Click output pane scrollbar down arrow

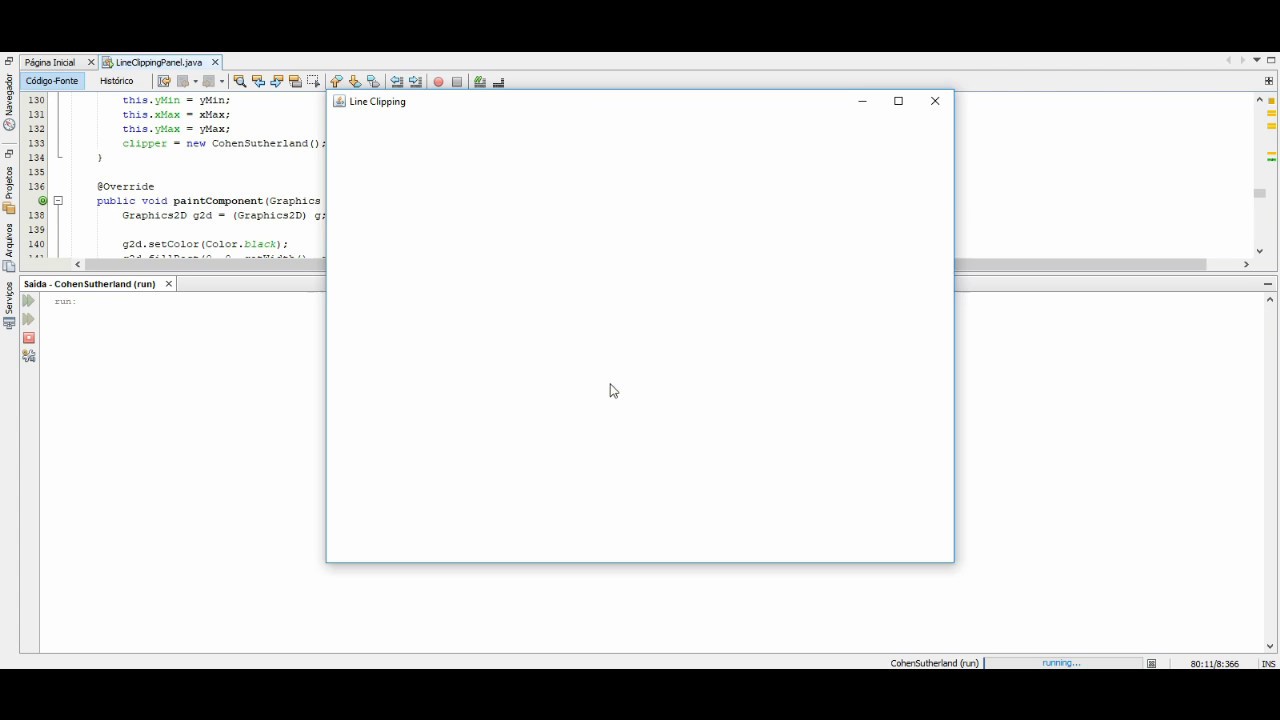point(1270,646)
